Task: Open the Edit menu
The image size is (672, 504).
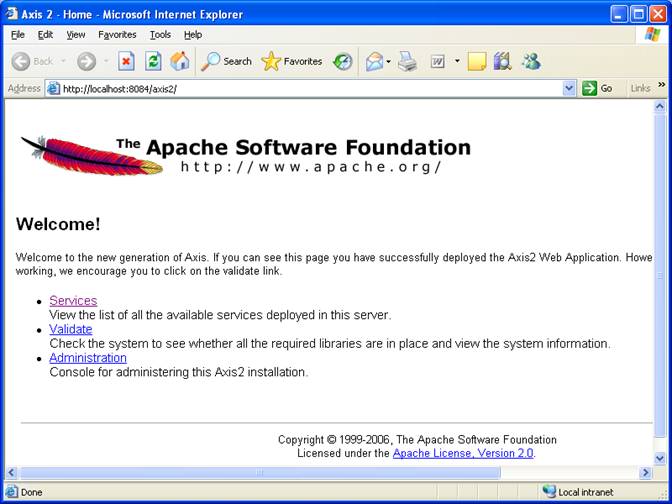Action: (x=45, y=35)
